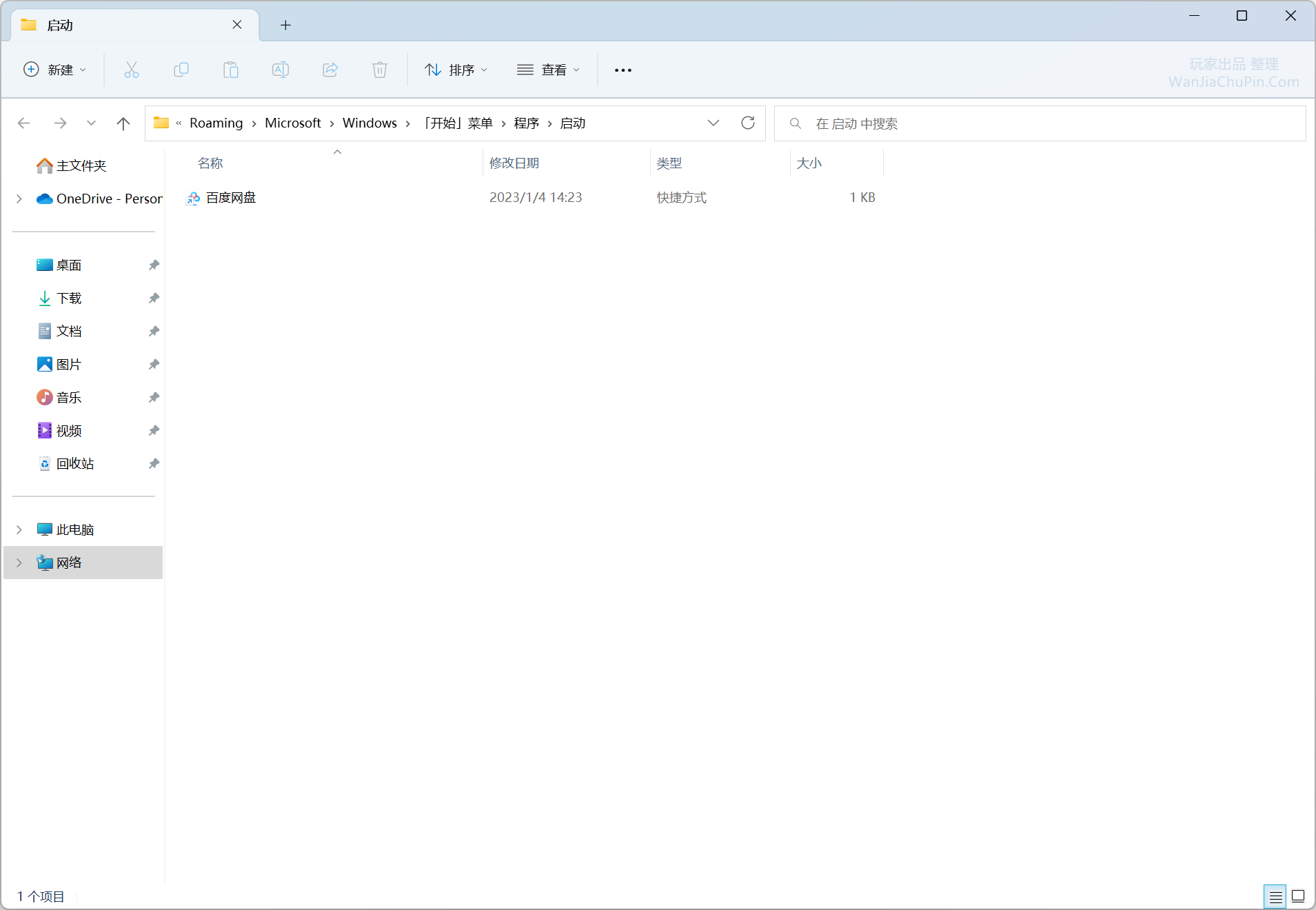Open the three-dot more options menu
Image resolution: width=1316 pixels, height=910 pixels.
(x=623, y=70)
